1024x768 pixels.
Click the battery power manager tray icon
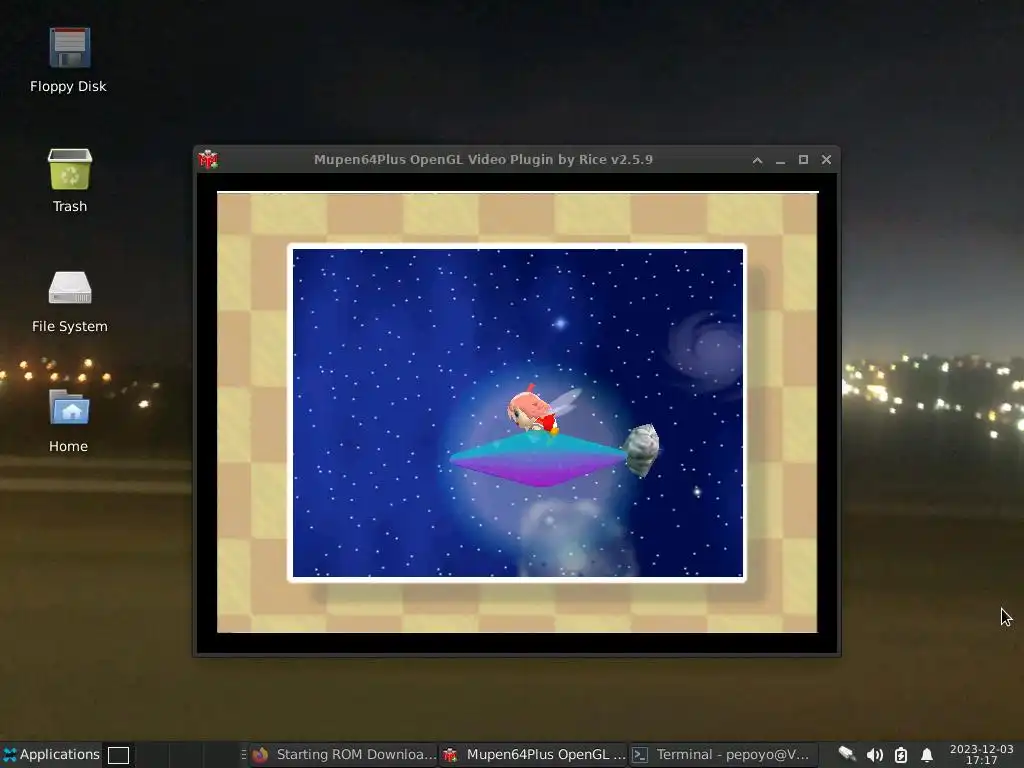pos(901,755)
